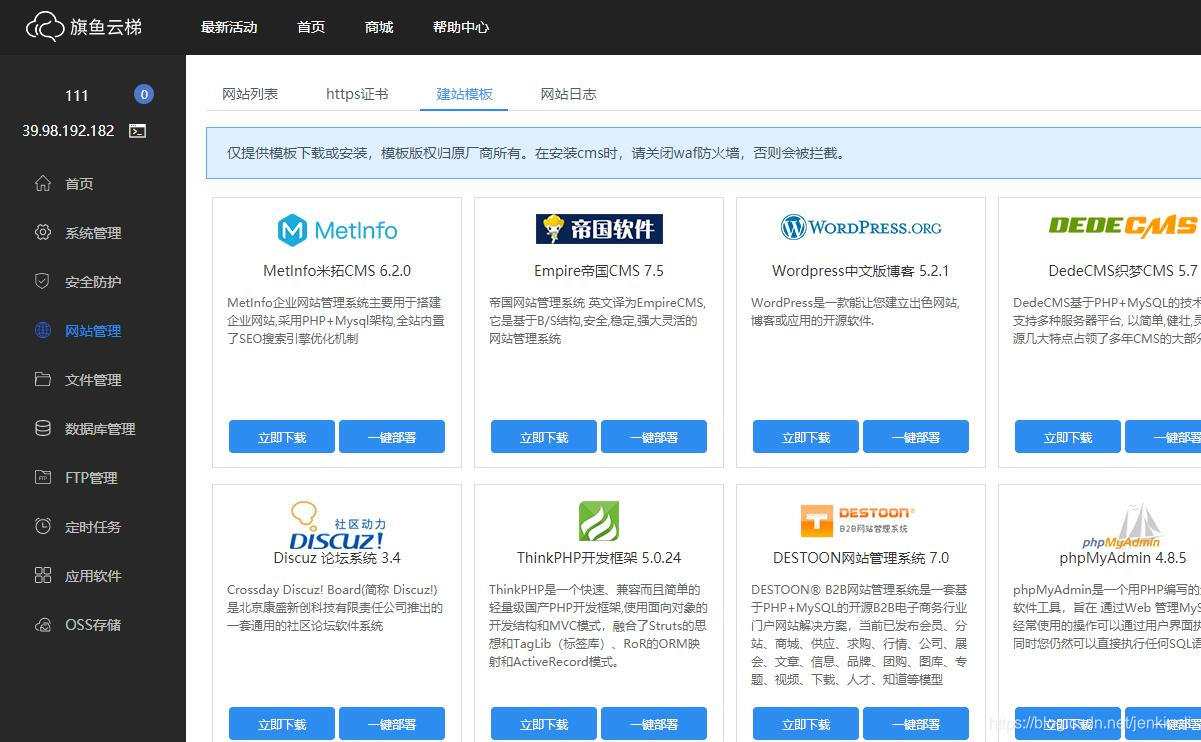
Task: Click the FTP管理 sidebar icon
Action: [42, 477]
